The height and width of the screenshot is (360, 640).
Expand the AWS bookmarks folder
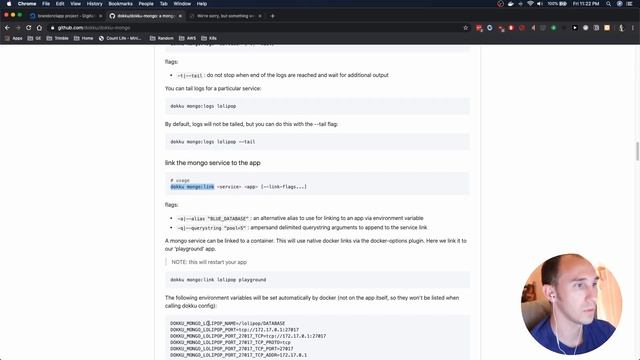pos(187,38)
